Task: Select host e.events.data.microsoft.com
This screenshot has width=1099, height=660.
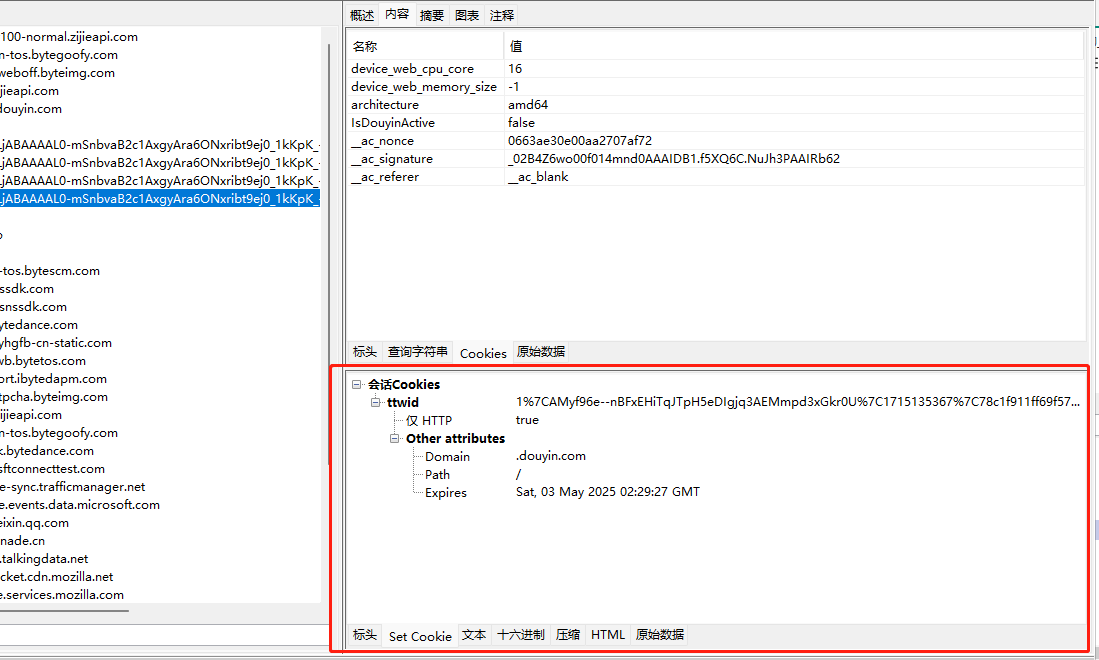Action: (x=80, y=505)
